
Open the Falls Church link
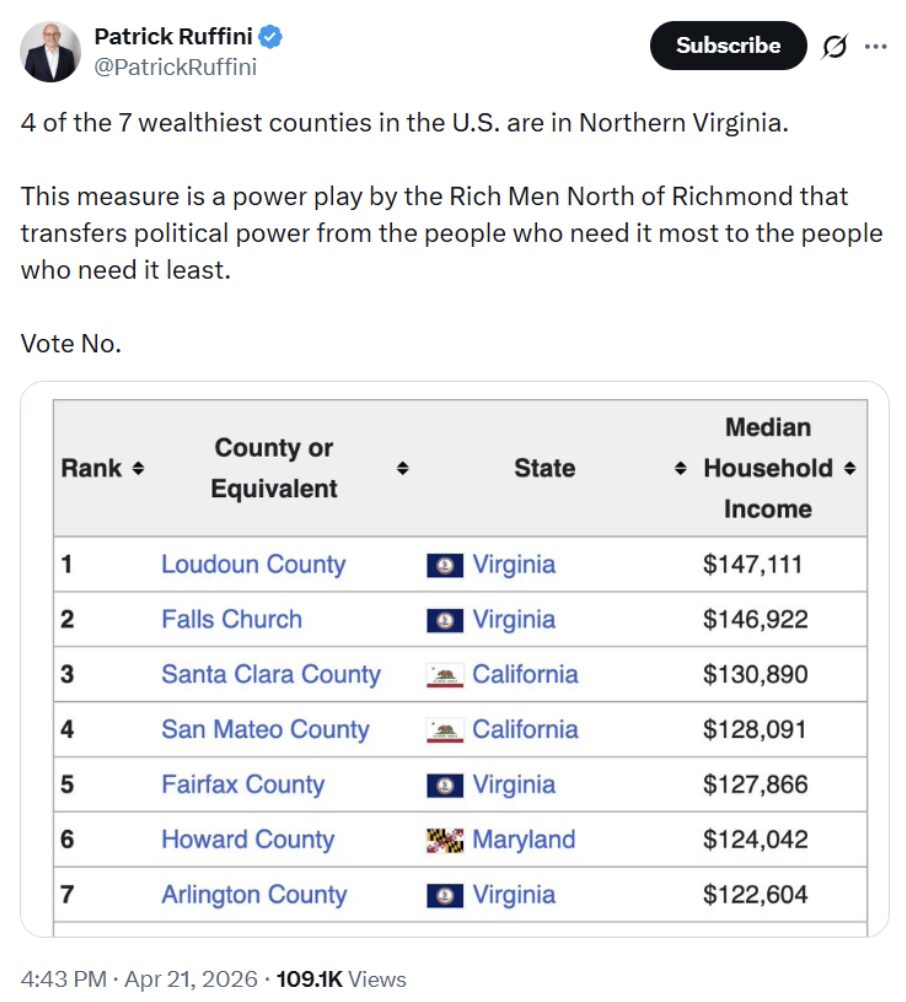(231, 619)
